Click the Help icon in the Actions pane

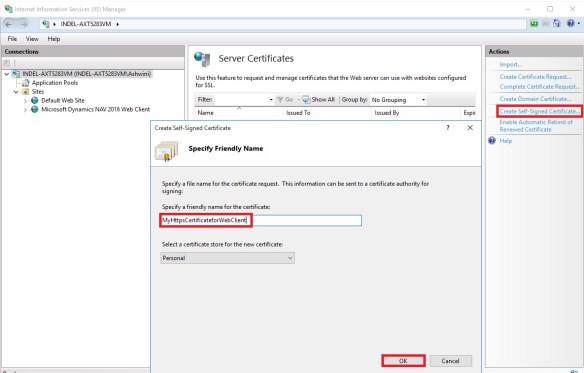click(x=492, y=140)
